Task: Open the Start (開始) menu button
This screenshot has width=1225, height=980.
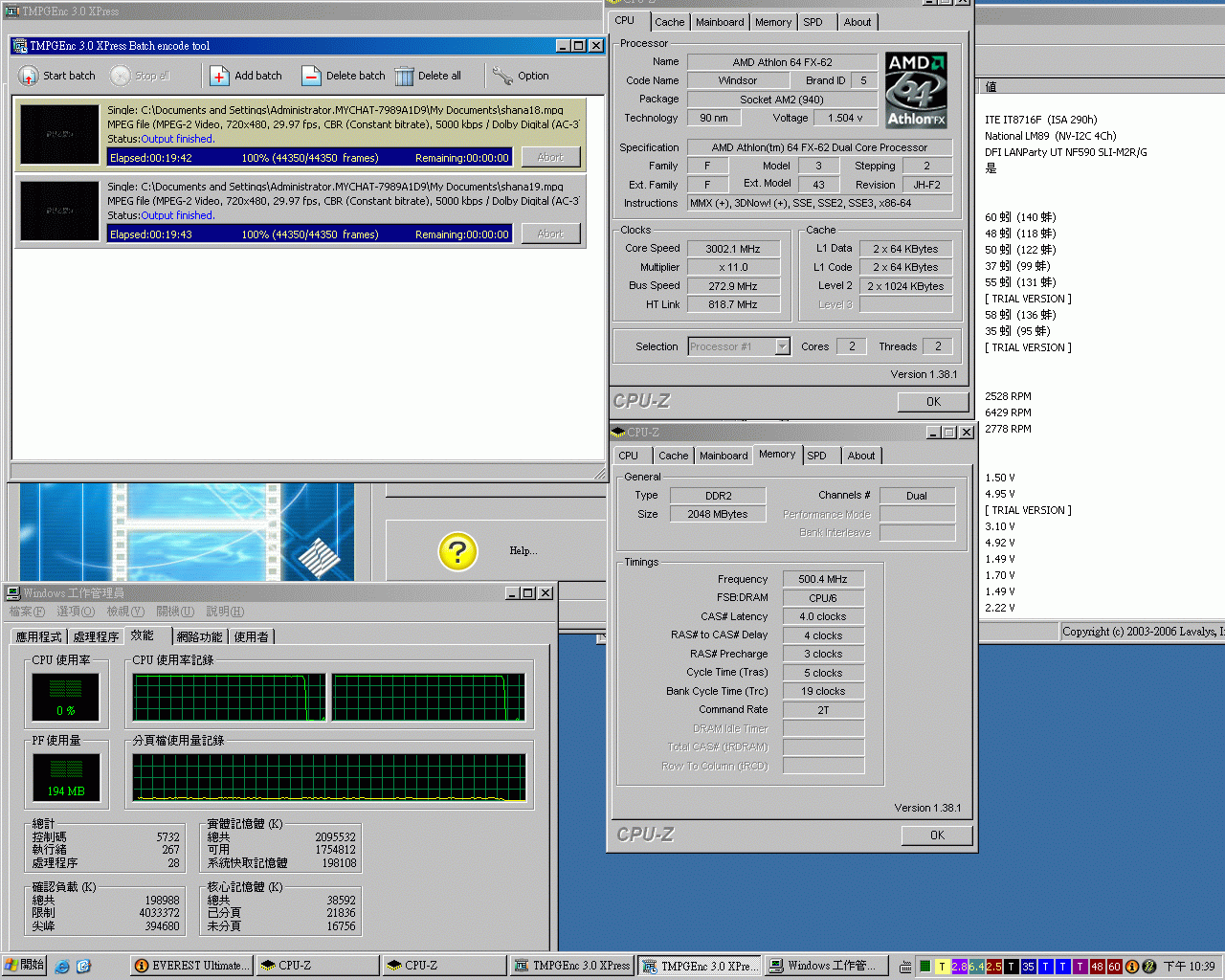Action: coord(24,966)
